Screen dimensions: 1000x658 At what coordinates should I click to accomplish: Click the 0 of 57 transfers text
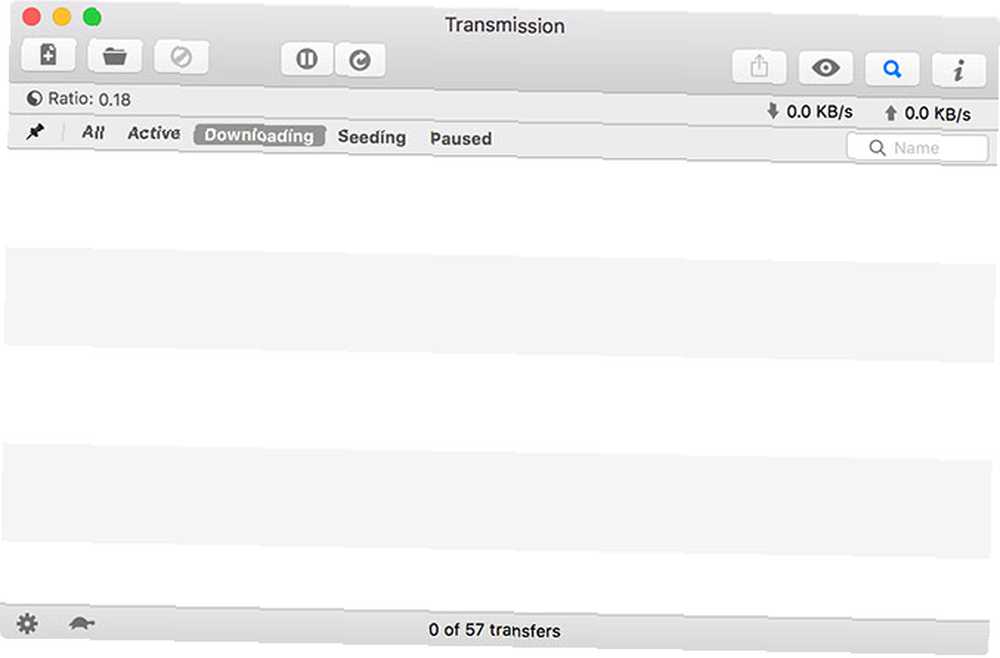494,630
